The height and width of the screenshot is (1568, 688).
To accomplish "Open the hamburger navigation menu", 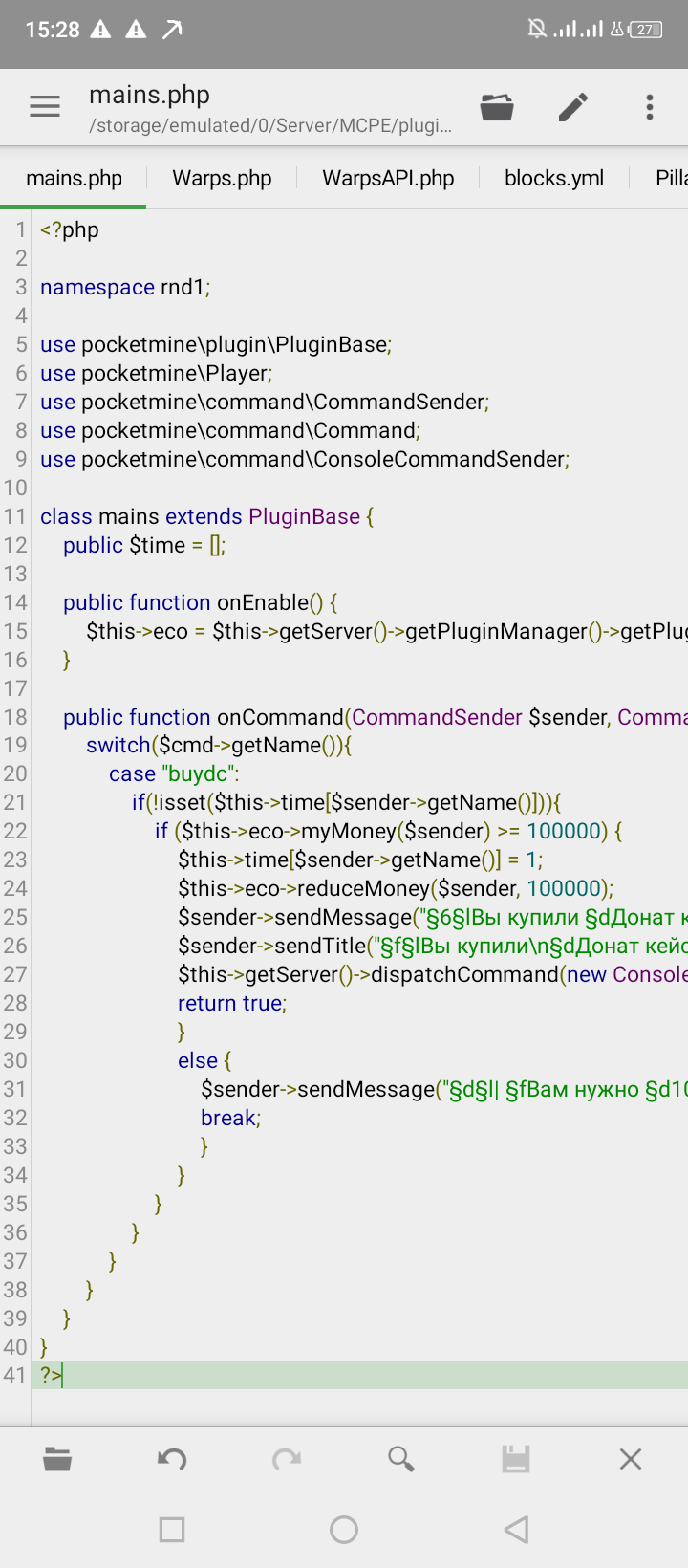I will (x=45, y=106).
